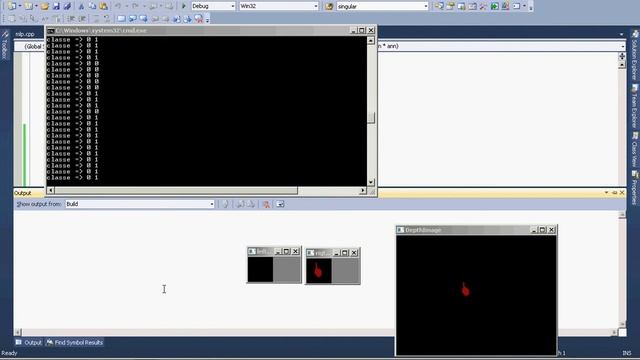Screen dimensions: 640x360
Task: Click the Undo arrow icon
Action: (x=118, y=6)
